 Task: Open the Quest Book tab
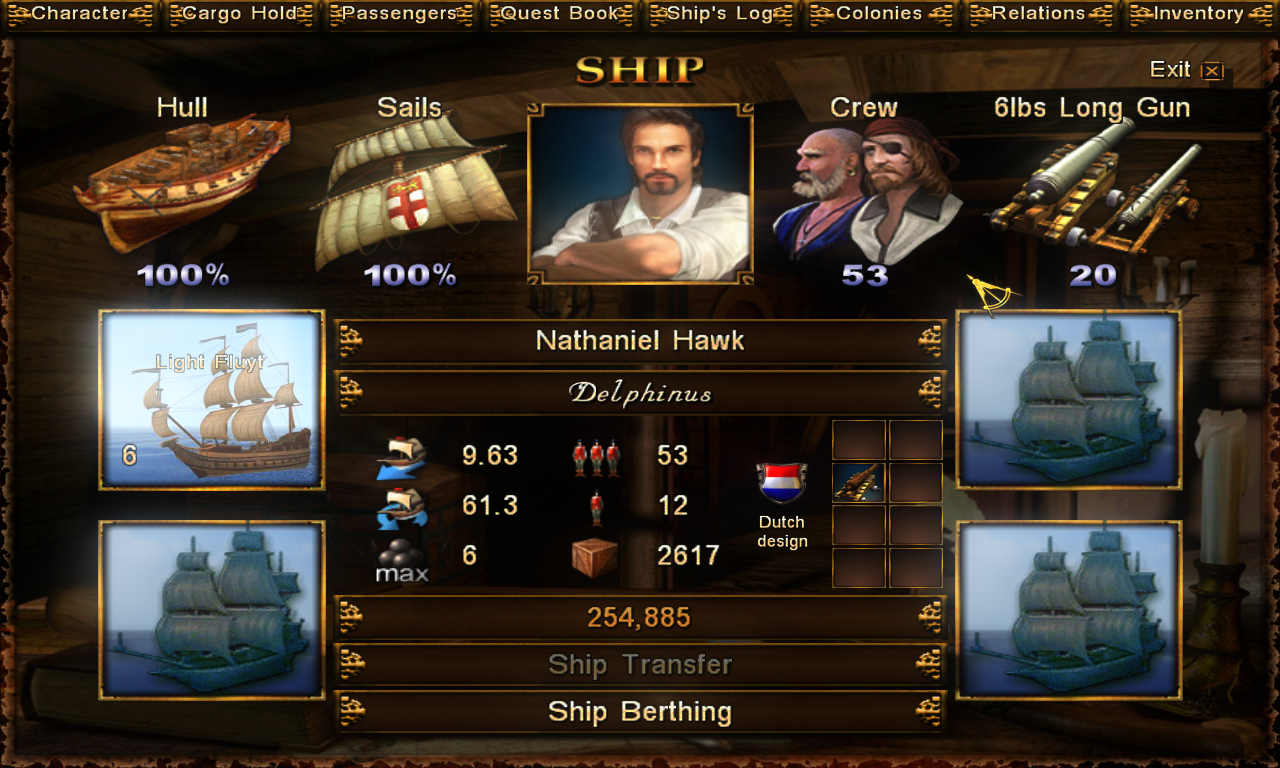pyautogui.click(x=560, y=14)
